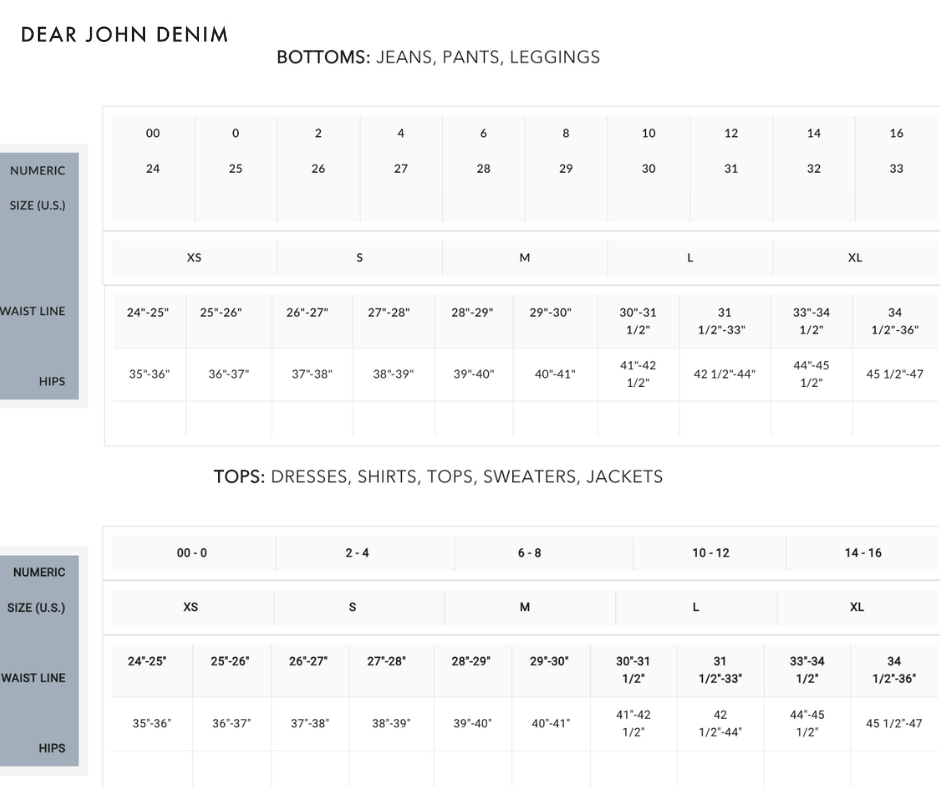Click the L size in the tops table
Screen dimensions: 940x788
coord(696,607)
